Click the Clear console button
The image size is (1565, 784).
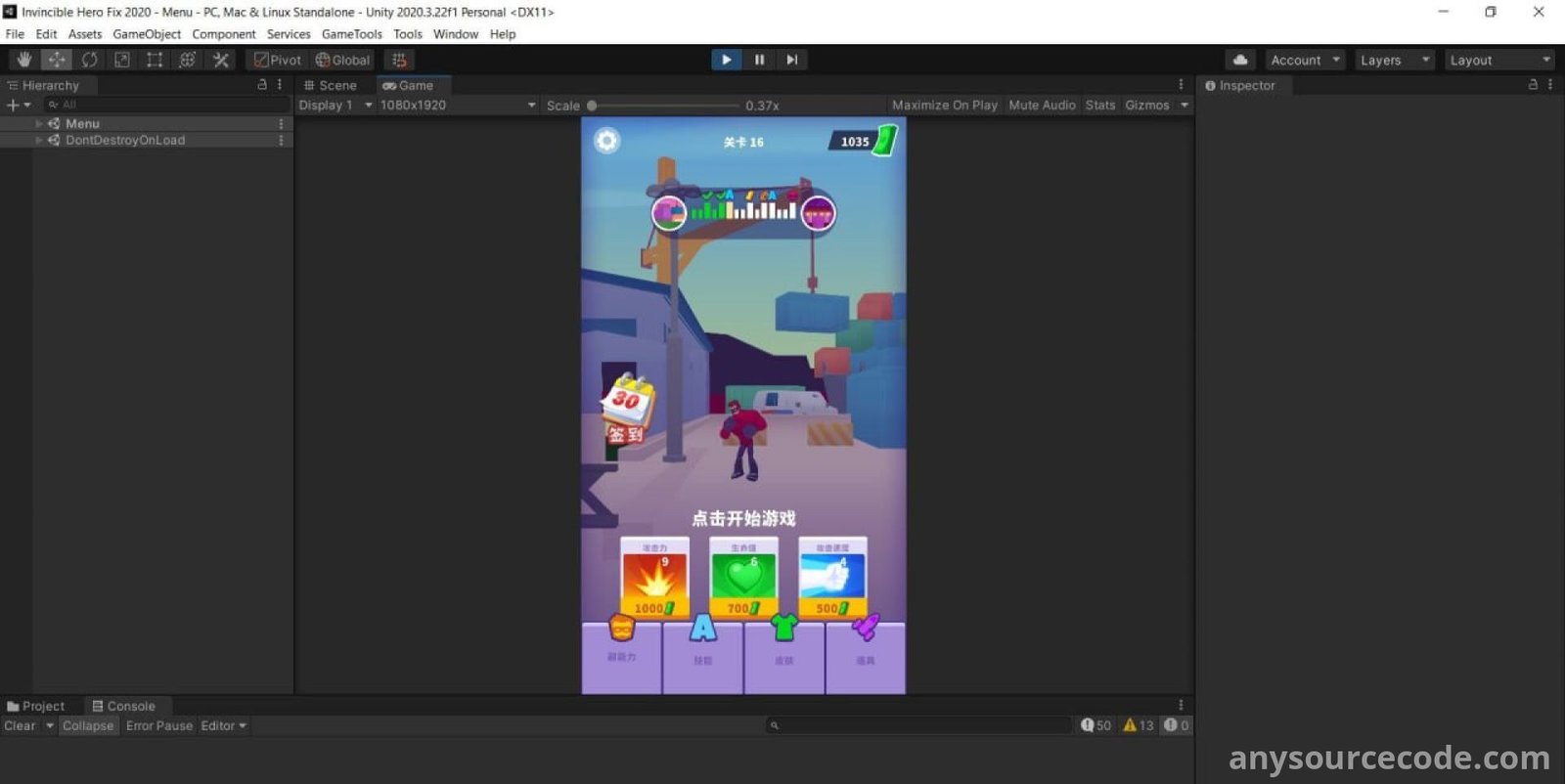tap(20, 725)
